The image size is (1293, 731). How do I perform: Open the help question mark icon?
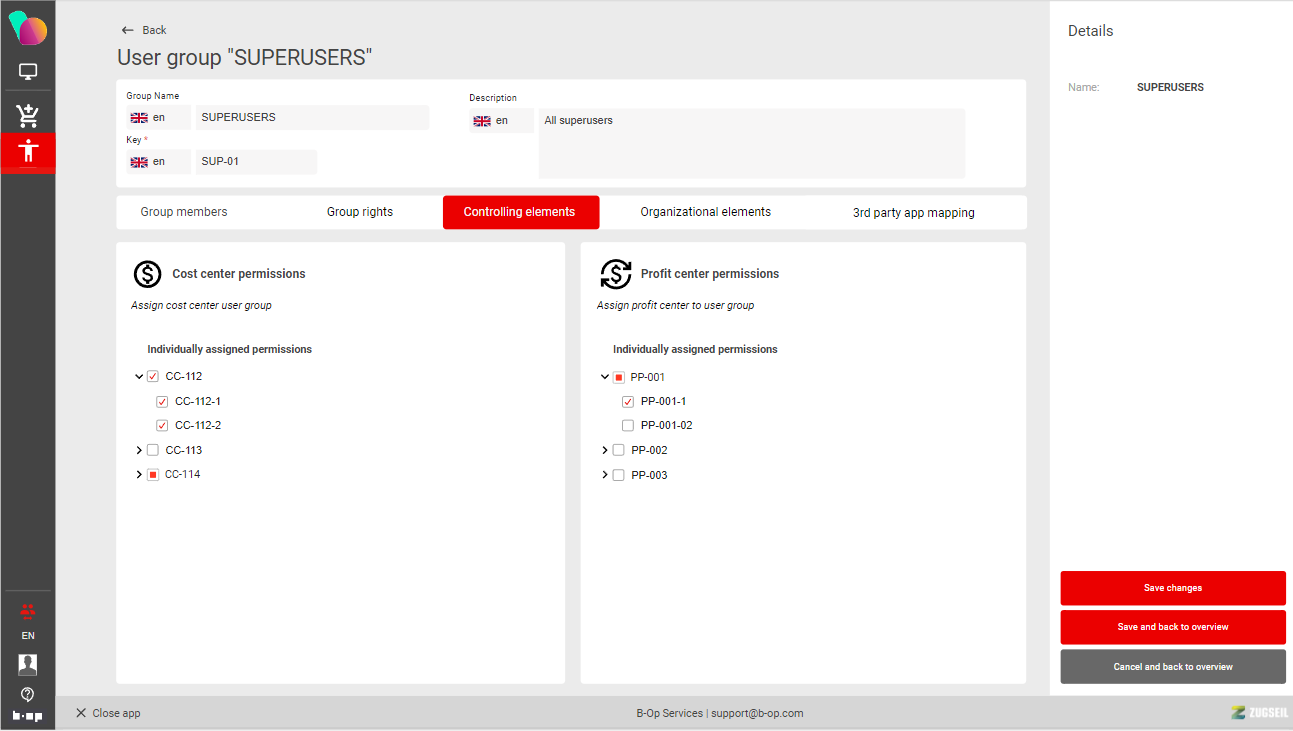(x=28, y=694)
